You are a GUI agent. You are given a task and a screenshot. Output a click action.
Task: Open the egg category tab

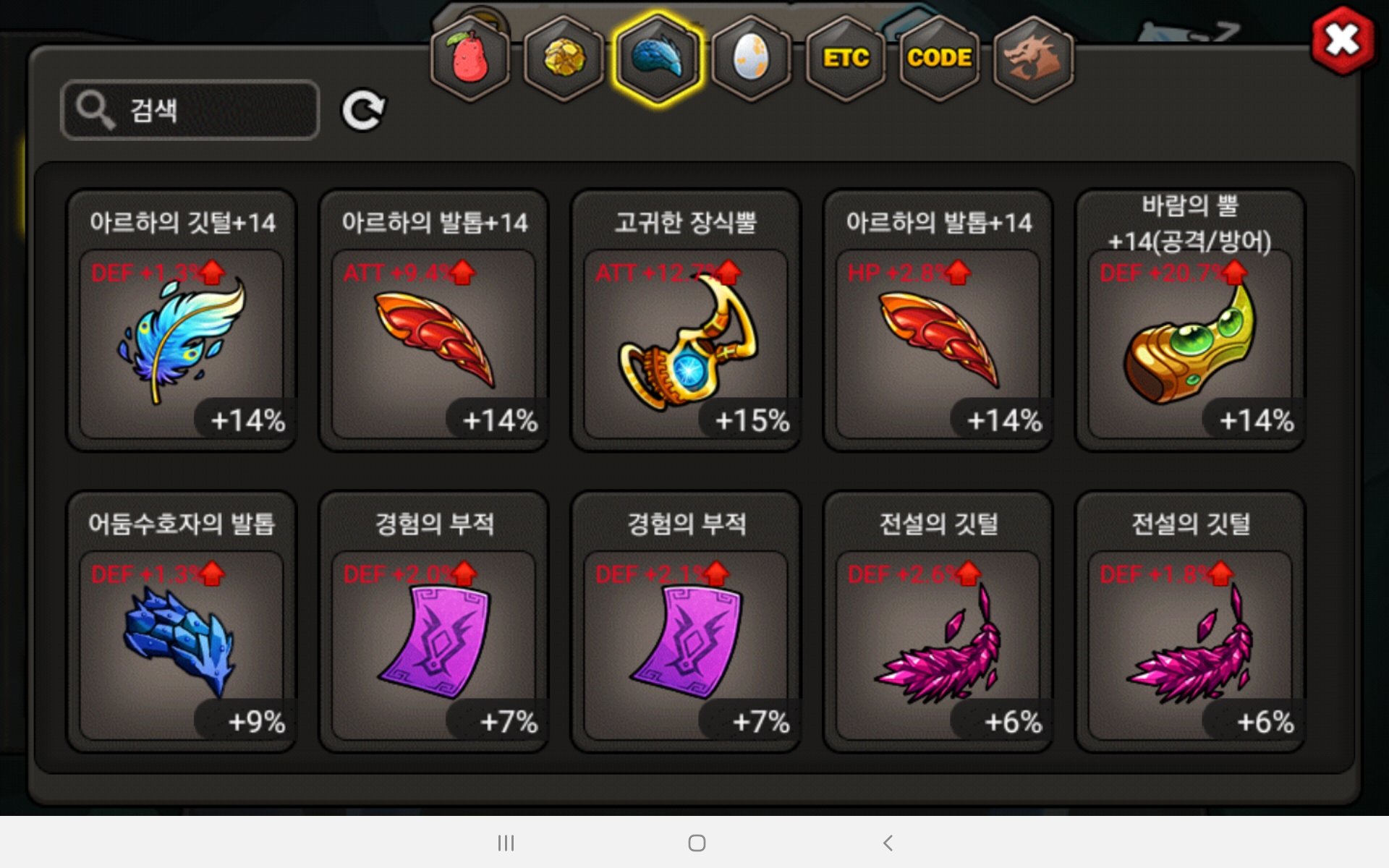click(752, 58)
